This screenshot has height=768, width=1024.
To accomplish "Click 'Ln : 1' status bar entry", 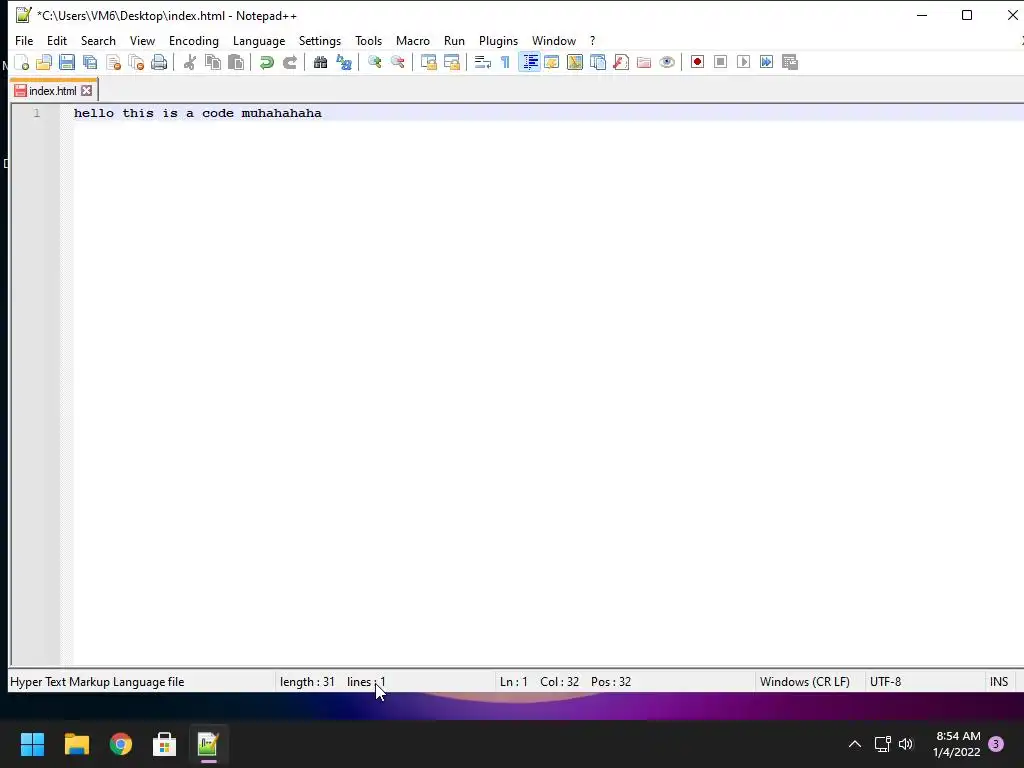I will point(513,682).
